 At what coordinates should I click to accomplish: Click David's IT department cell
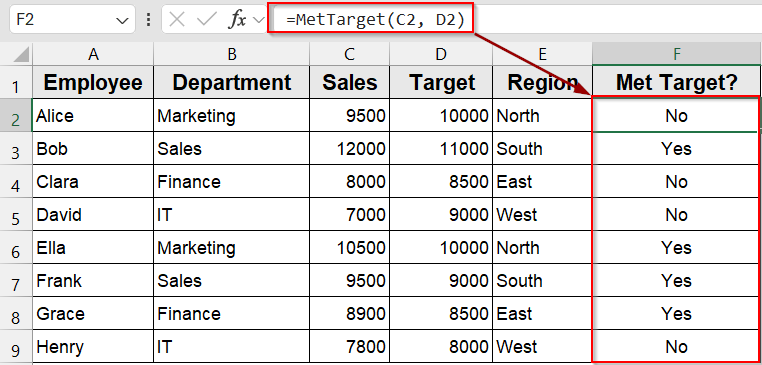pyautogui.click(x=232, y=215)
